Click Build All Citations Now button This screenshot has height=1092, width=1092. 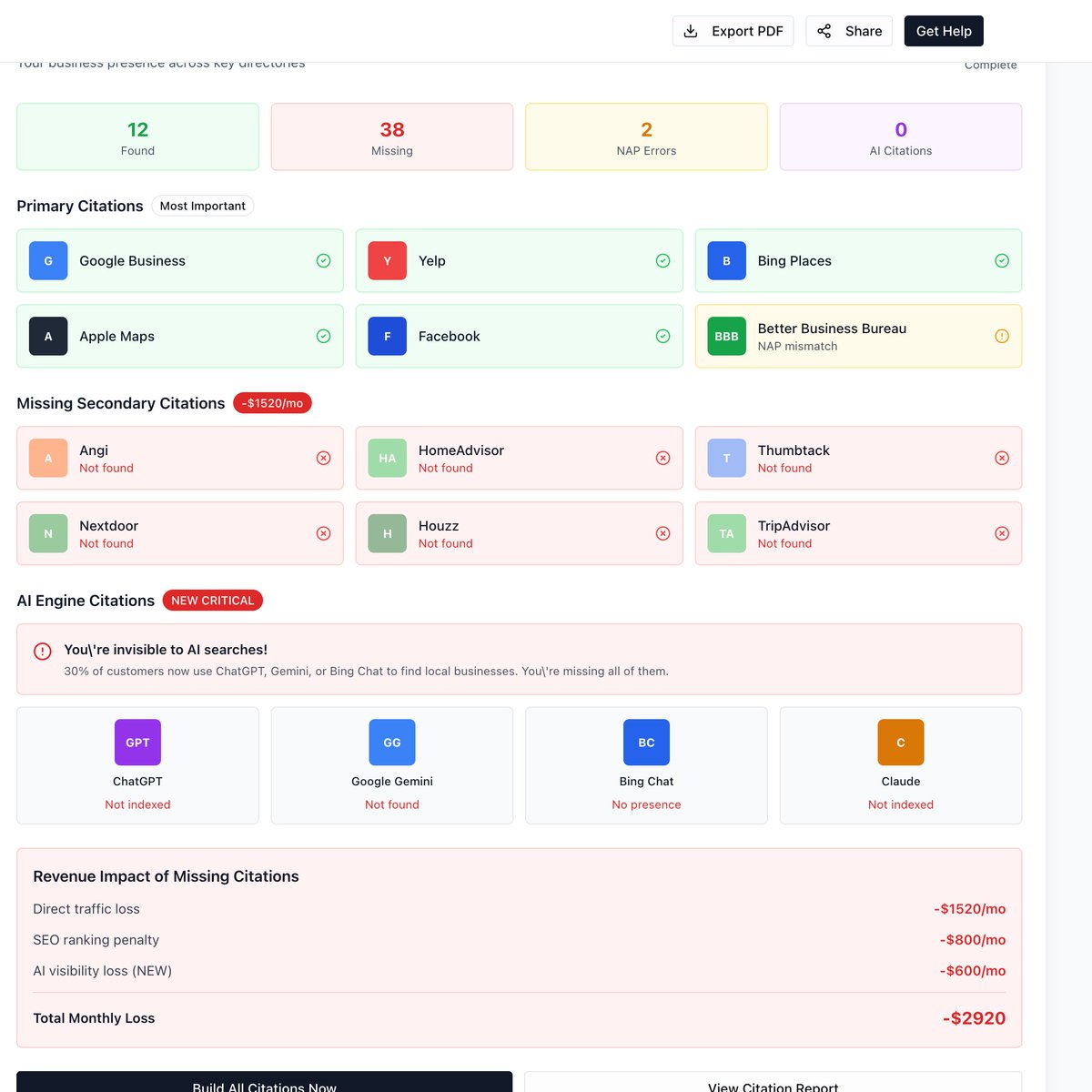coord(264,1082)
